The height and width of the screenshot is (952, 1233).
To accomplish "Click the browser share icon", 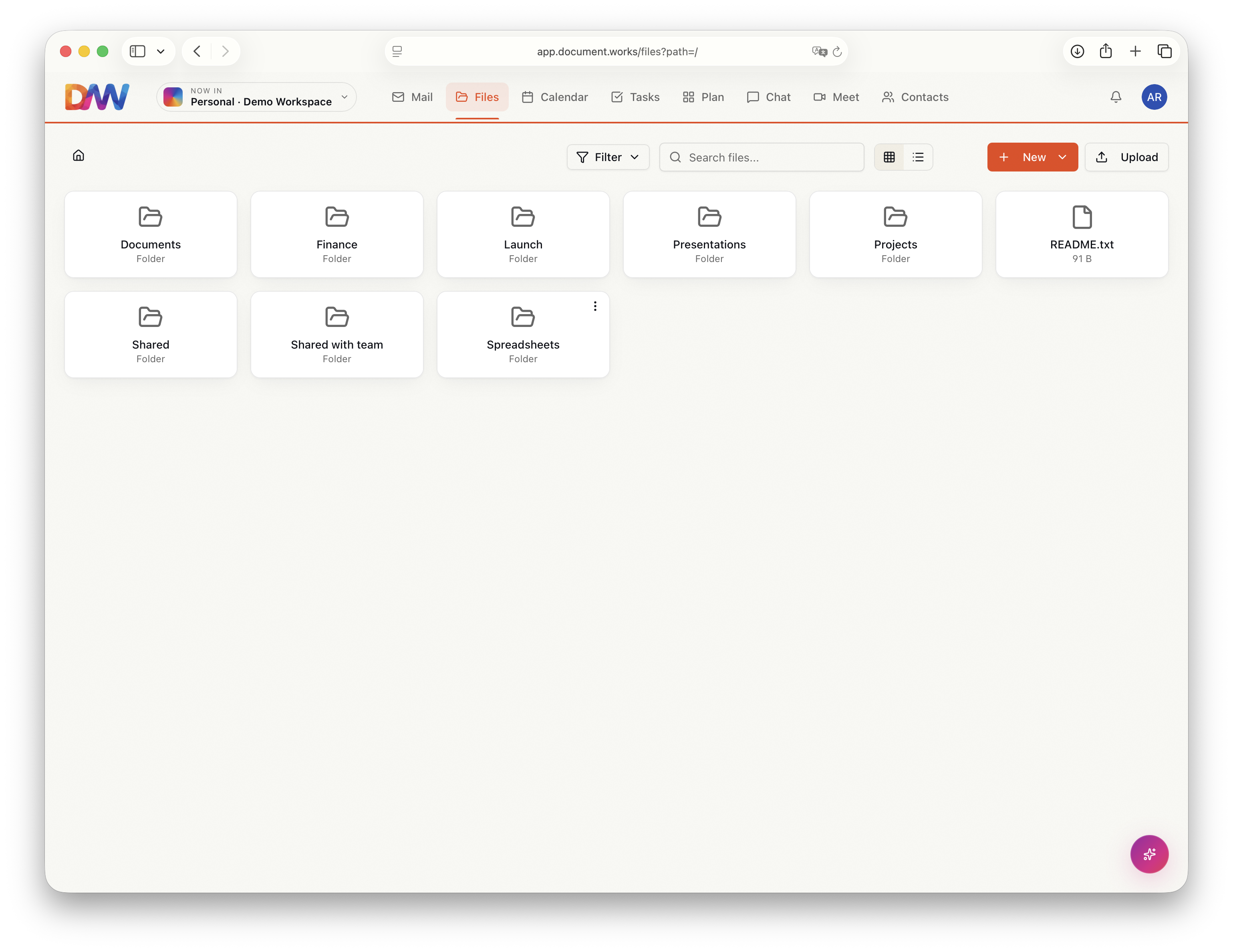I will (1105, 51).
